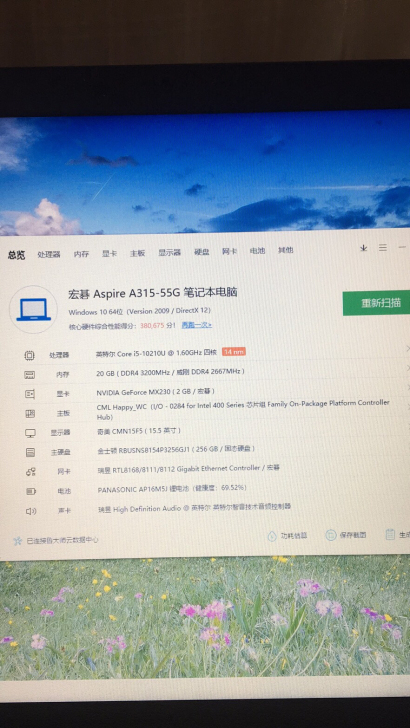Screen dimensions: 410x728
Task: Click the sound card speaker icon
Action: [x=31, y=511]
